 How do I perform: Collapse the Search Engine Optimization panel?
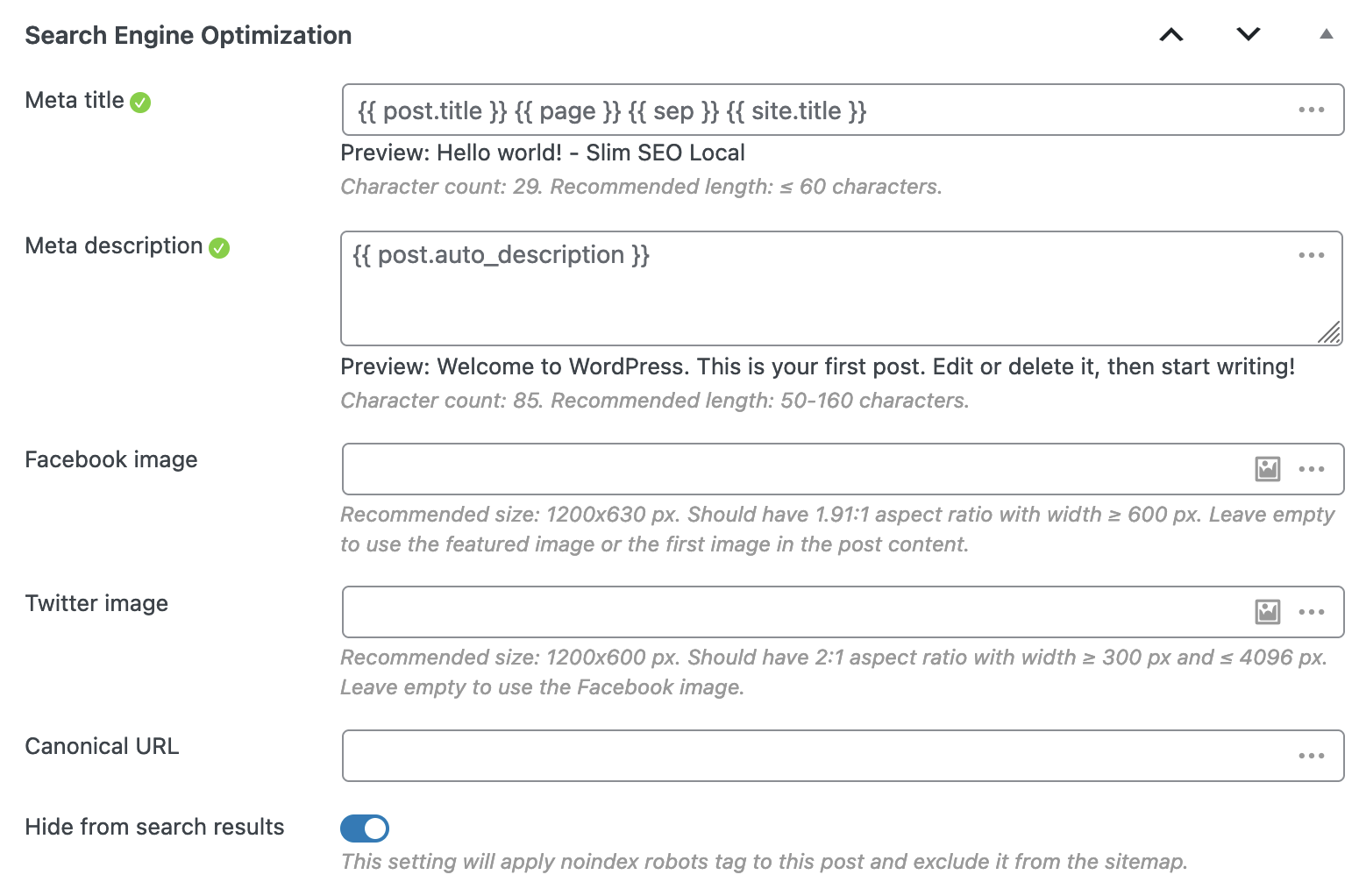pyautogui.click(x=1326, y=34)
